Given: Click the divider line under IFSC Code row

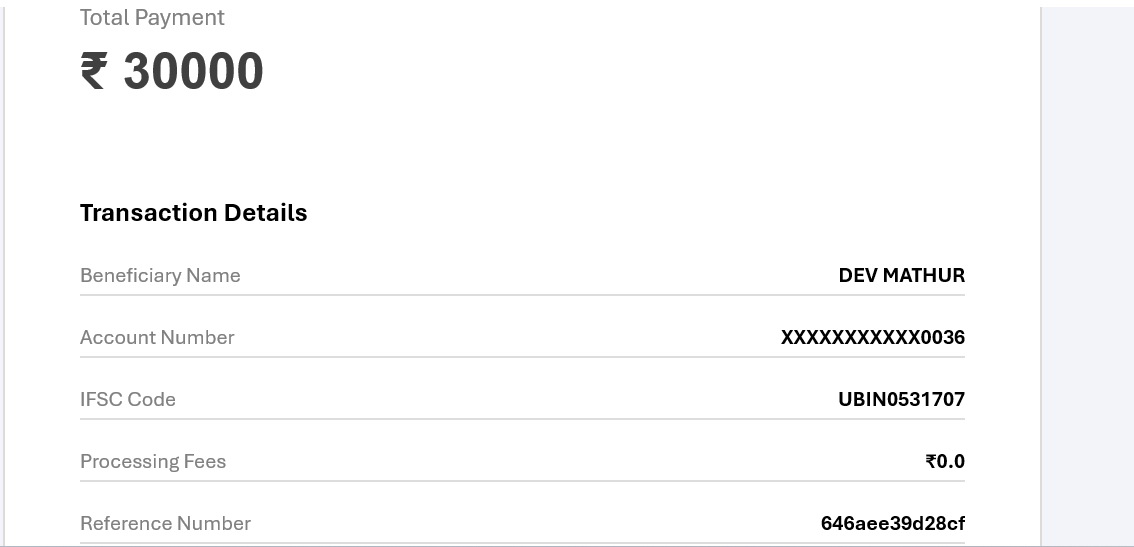Looking at the screenshot, I should point(522,419).
